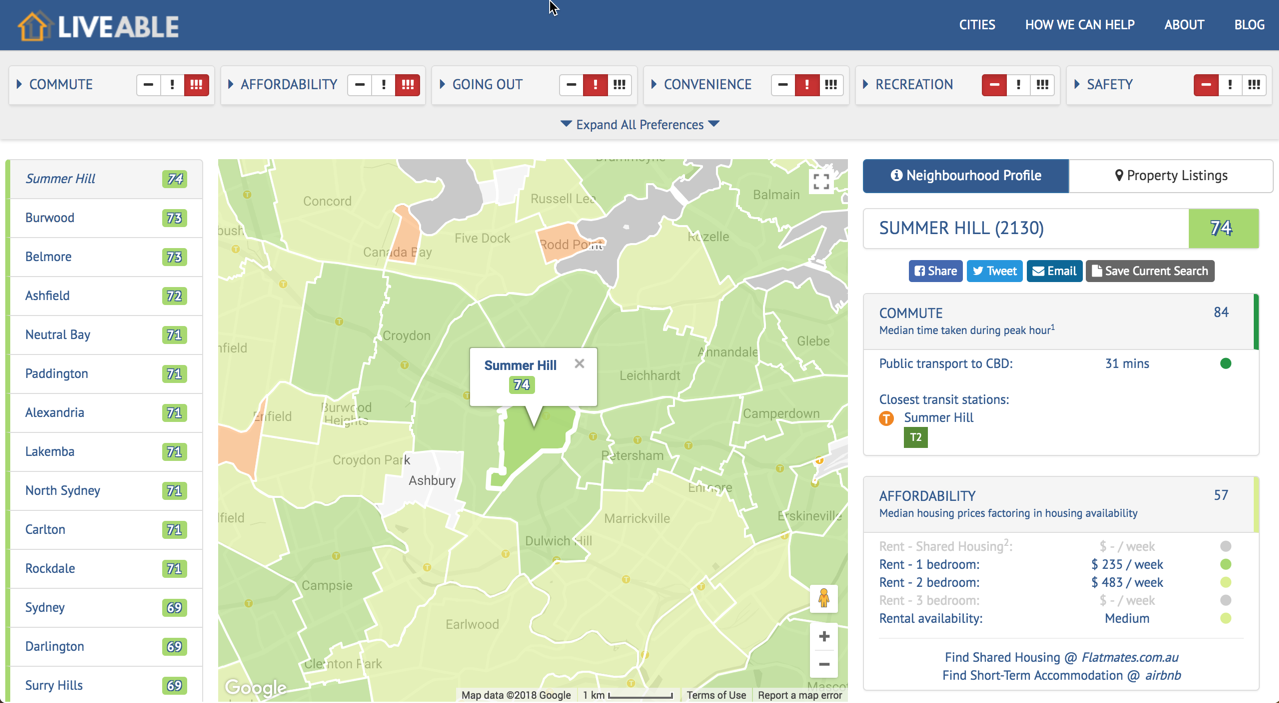Select Paddington in suburb list
Screen dimensions: 1279x703
106,374
